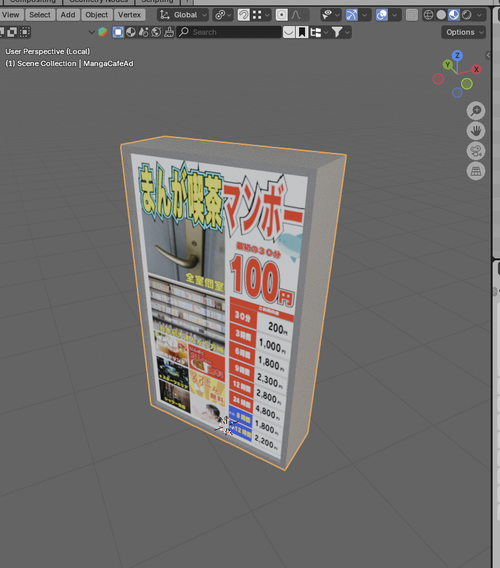Open the View menu
The height and width of the screenshot is (568, 500).
pos(11,15)
